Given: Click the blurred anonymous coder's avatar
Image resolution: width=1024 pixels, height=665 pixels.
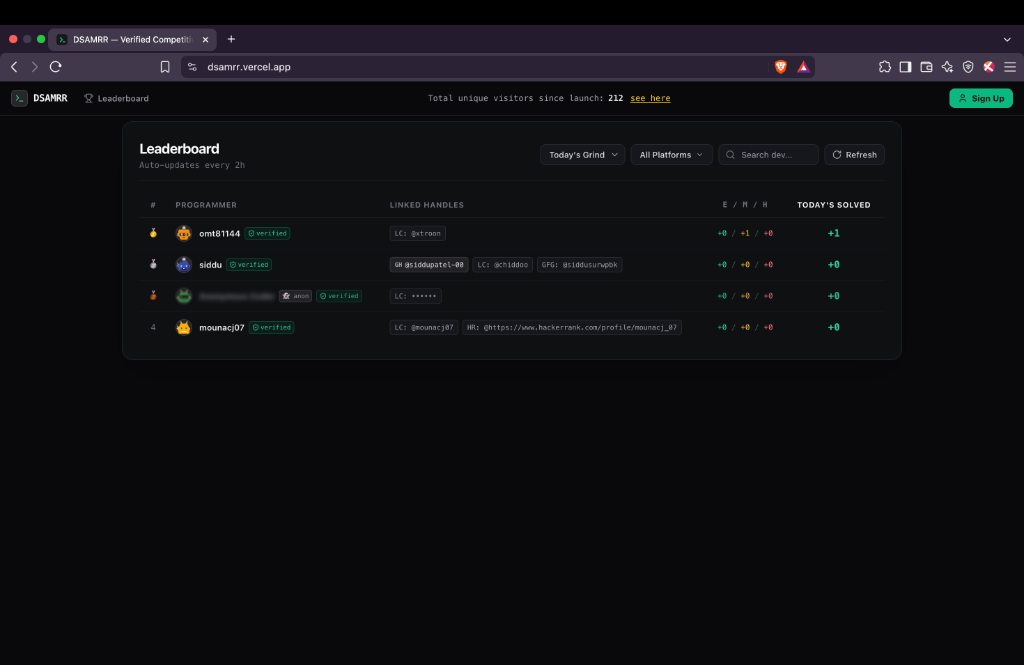Looking at the screenshot, I should (184, 296).
